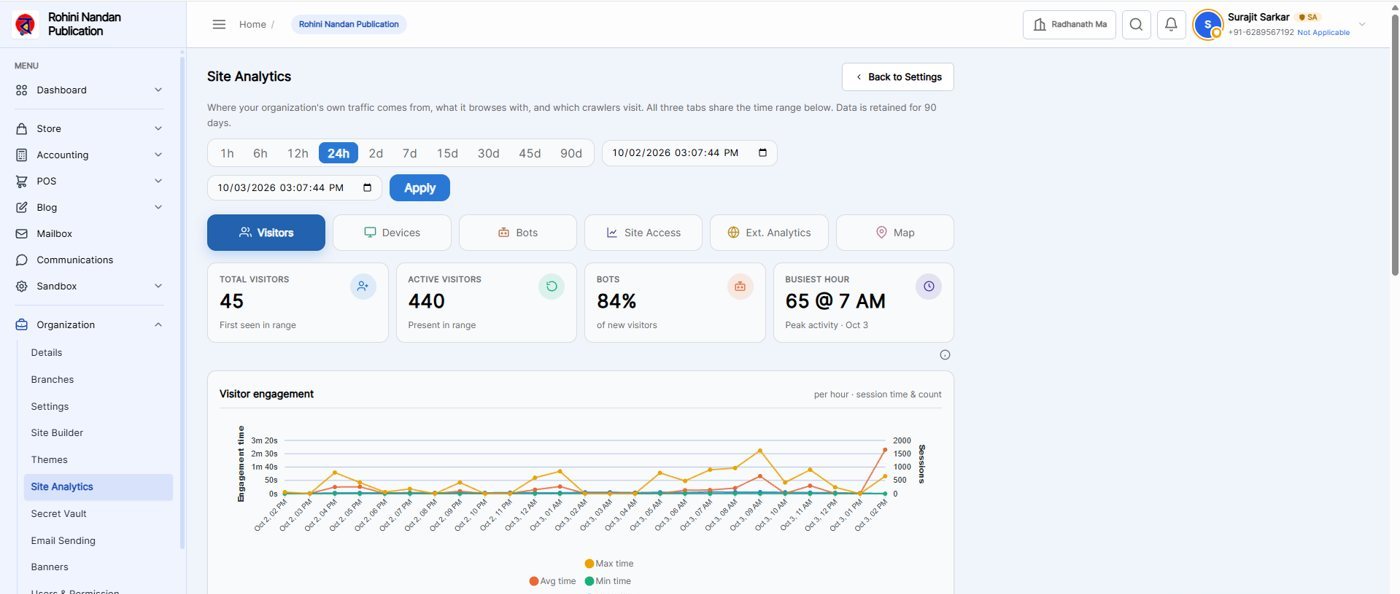The image size is (1400, 594).
Task: Select the 1h time range
Action: click(x=227, y=153)
